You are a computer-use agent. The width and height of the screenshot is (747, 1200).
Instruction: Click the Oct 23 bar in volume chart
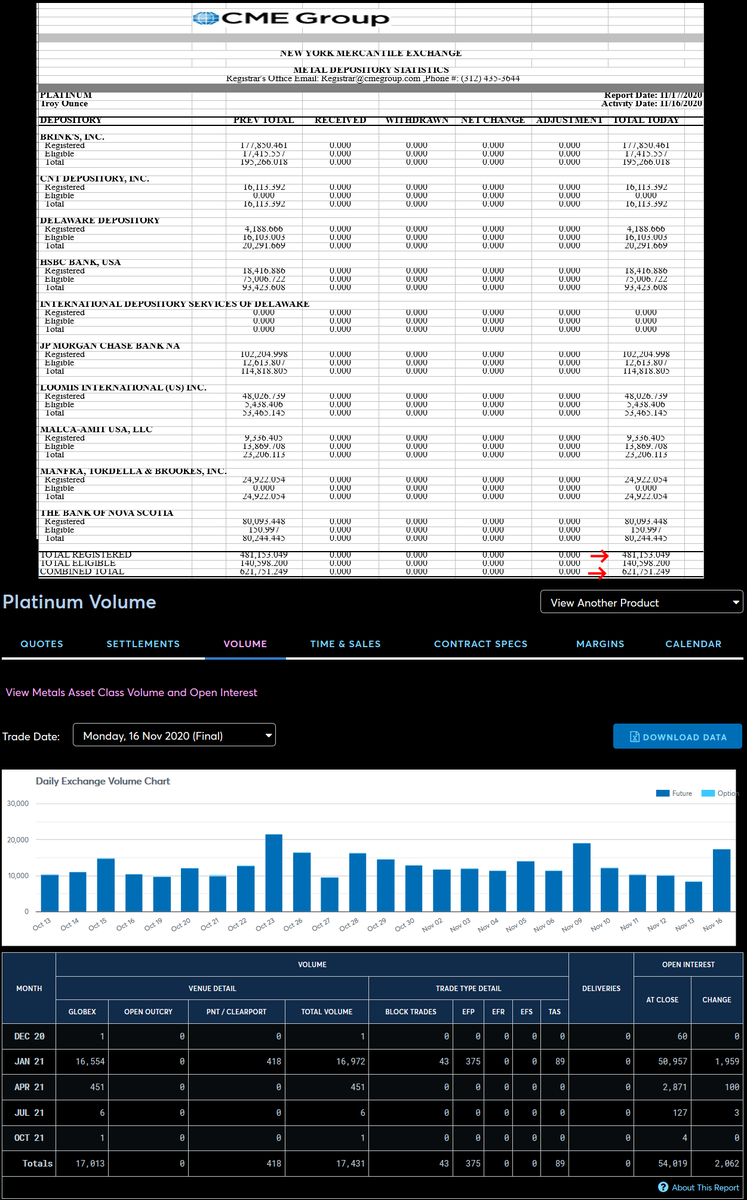(x=273, y=873)
